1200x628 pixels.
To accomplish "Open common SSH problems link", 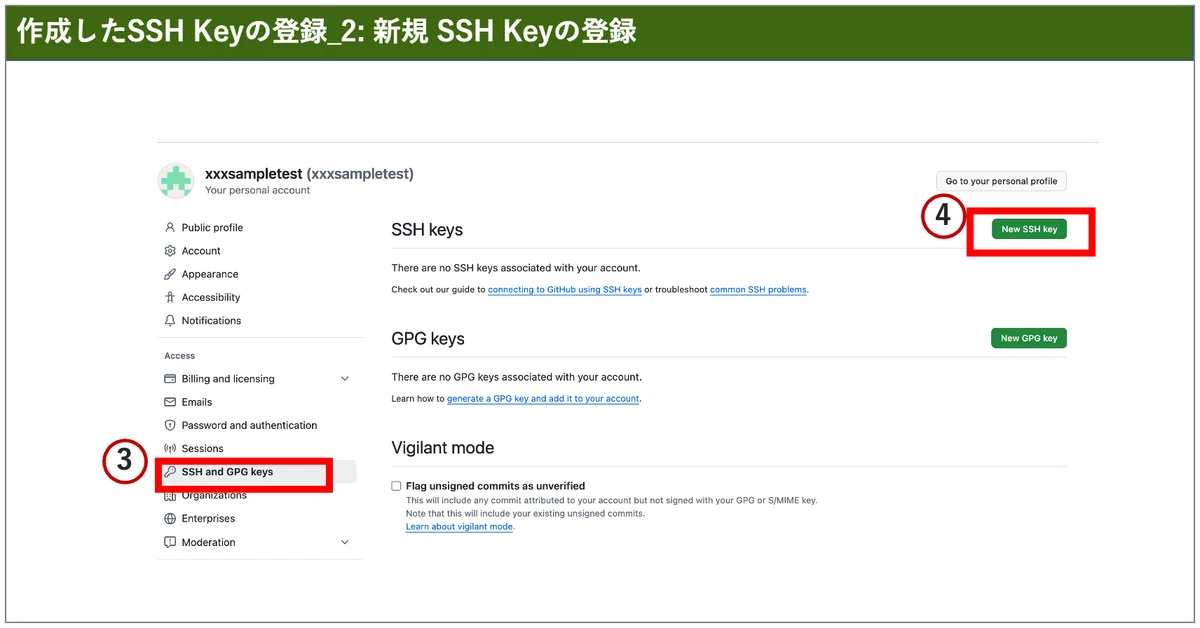I will 758,290.
